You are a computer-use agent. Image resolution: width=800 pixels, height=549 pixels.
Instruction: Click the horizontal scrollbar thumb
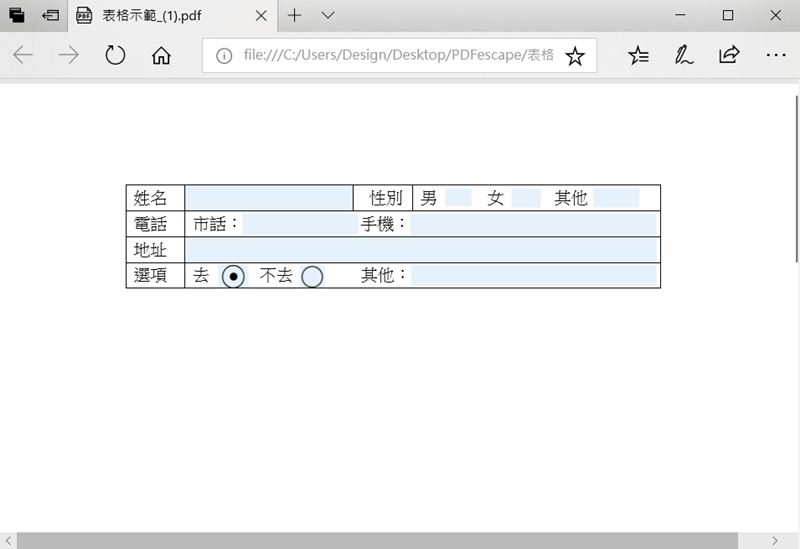coord(377,541)
